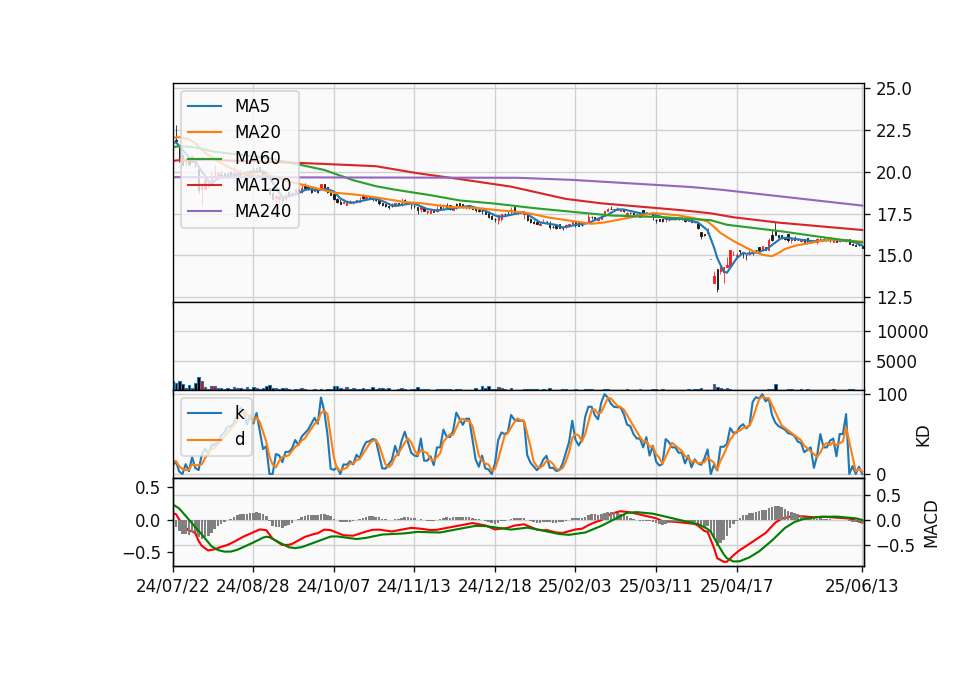Pick the orange MA20 legend line
Viewport: 960px width, 690px height.
pos(204,132)
